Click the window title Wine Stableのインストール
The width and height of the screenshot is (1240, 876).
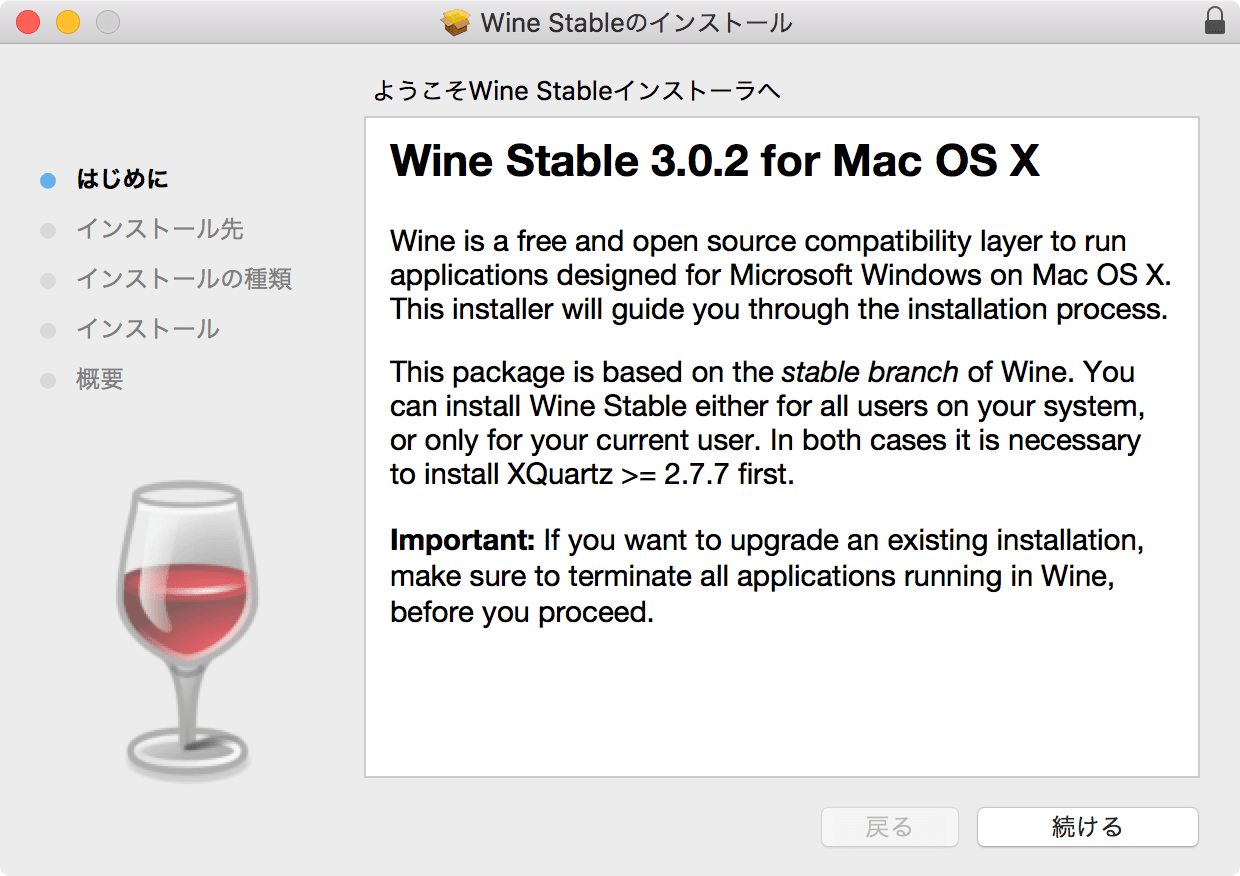tap(637, 22)
